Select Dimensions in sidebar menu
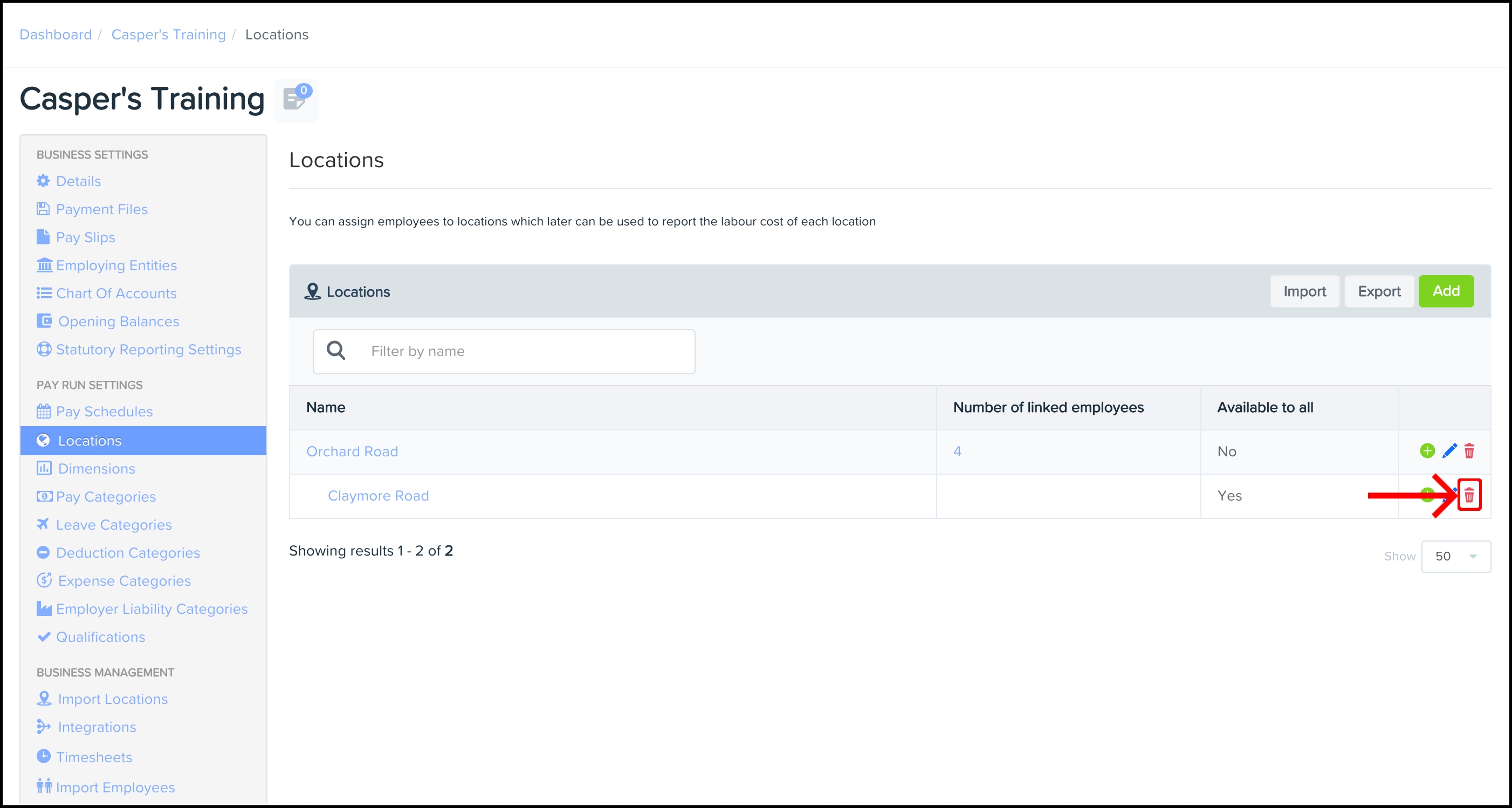Screen dimensions: 1512x808 (x=97, y=469)
